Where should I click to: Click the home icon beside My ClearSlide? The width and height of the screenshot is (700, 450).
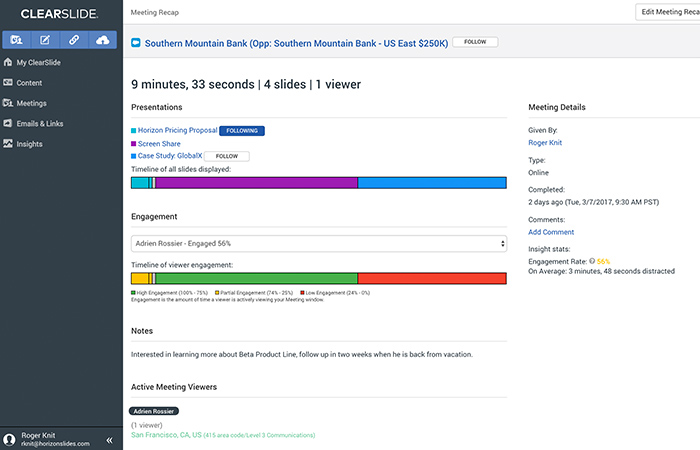click(8, 62)
